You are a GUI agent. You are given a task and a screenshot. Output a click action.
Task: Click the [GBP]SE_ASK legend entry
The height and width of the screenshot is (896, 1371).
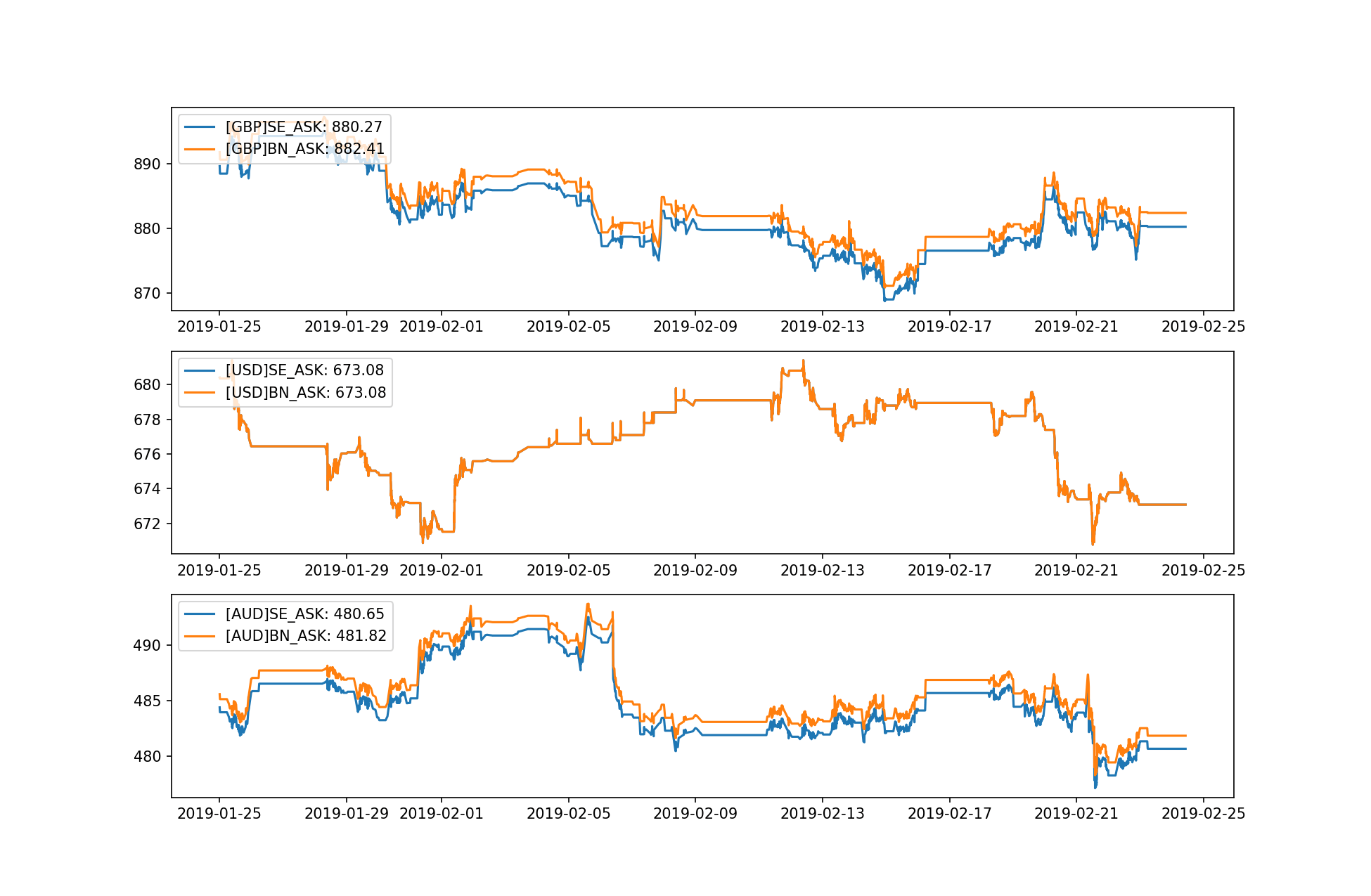click(303, 127)
